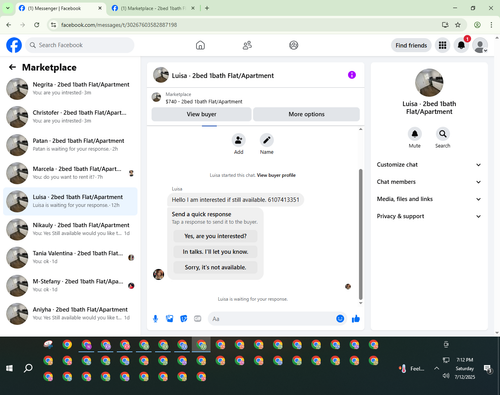Click the Marketplace listing thumbnail for $740
This screenshot has height=395, width=500.
(x=156, y=97)
